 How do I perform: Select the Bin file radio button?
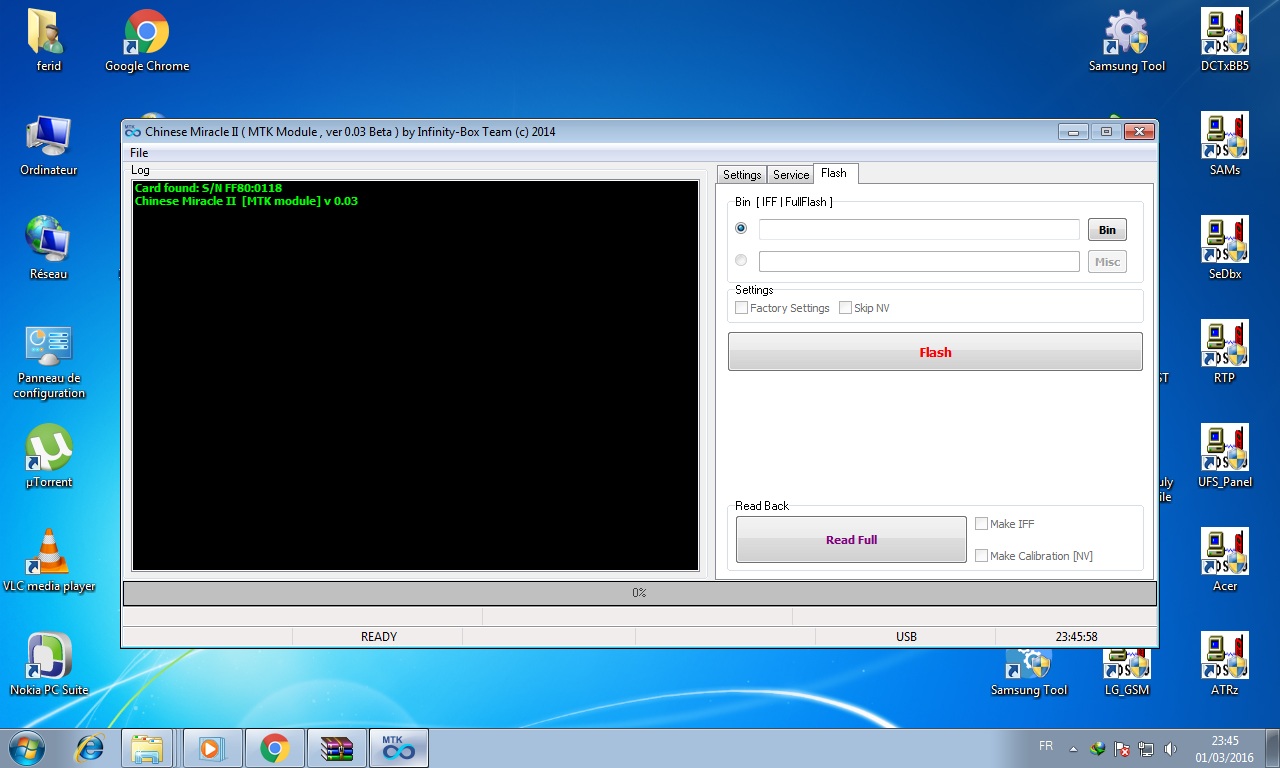coord(741,228)
